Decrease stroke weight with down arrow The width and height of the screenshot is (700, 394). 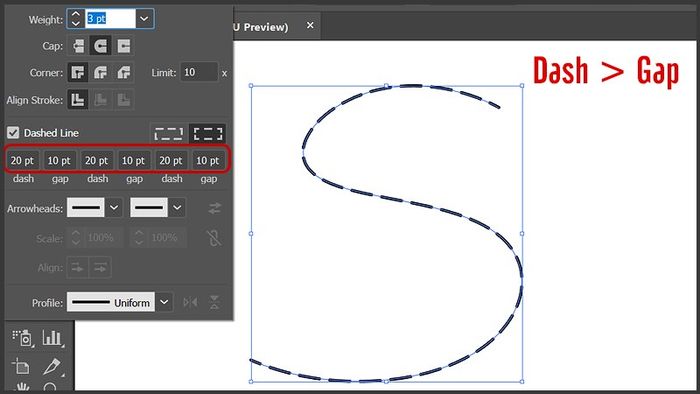76,23
